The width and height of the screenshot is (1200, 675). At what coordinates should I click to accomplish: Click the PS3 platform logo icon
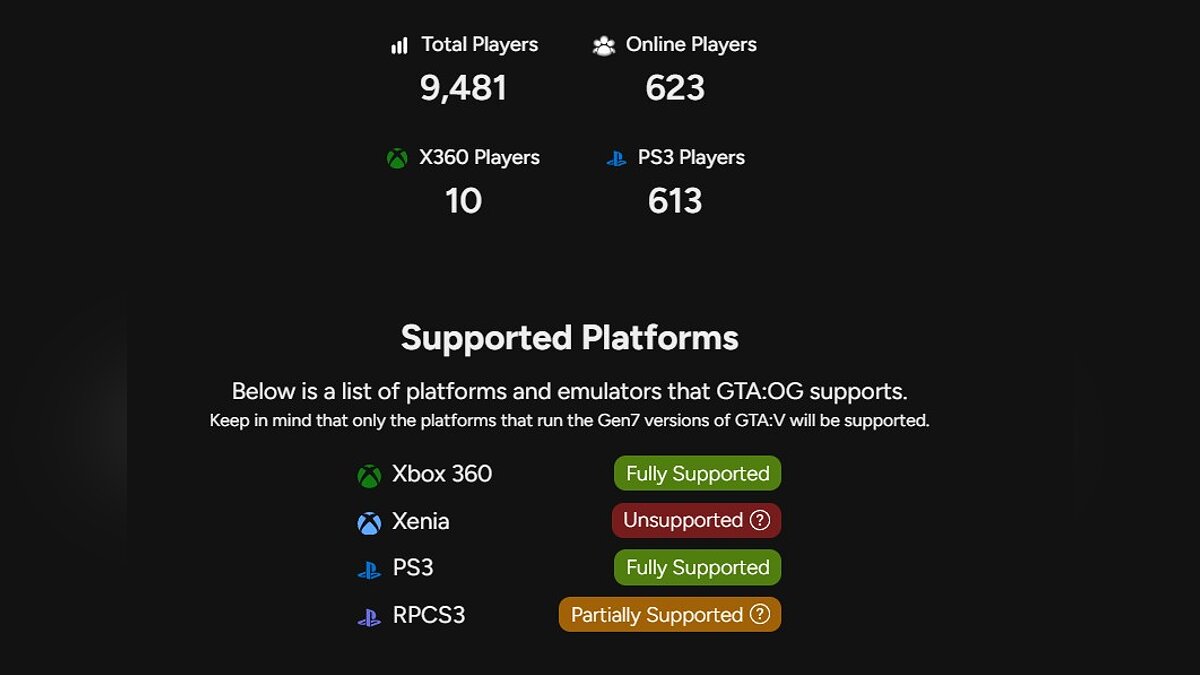[x=369, y=570]
